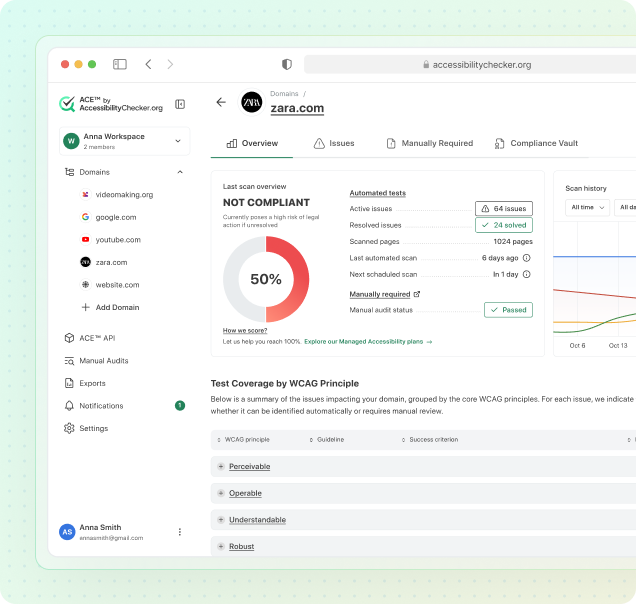Click the notifications count badge
The width and height of the screenshot is (636, 604).
(180, 405)
